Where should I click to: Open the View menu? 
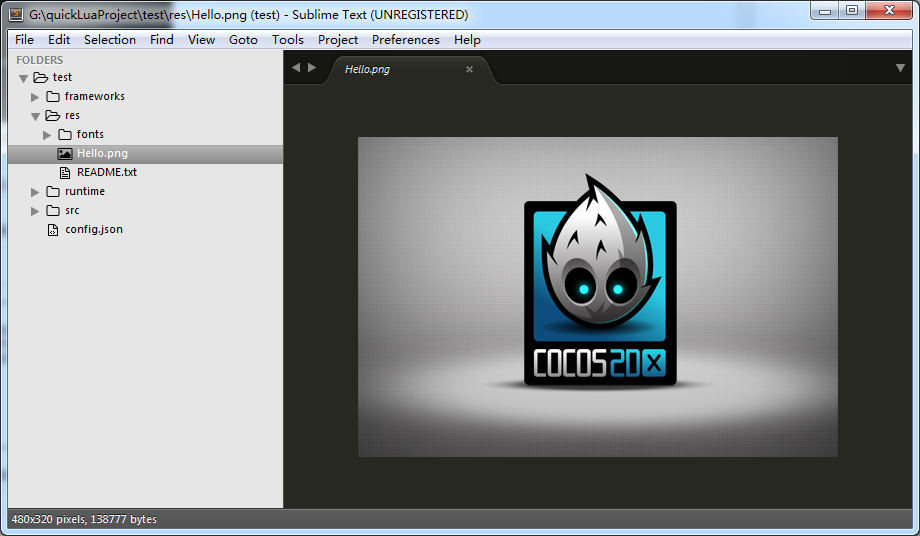(x=201, y=39)
